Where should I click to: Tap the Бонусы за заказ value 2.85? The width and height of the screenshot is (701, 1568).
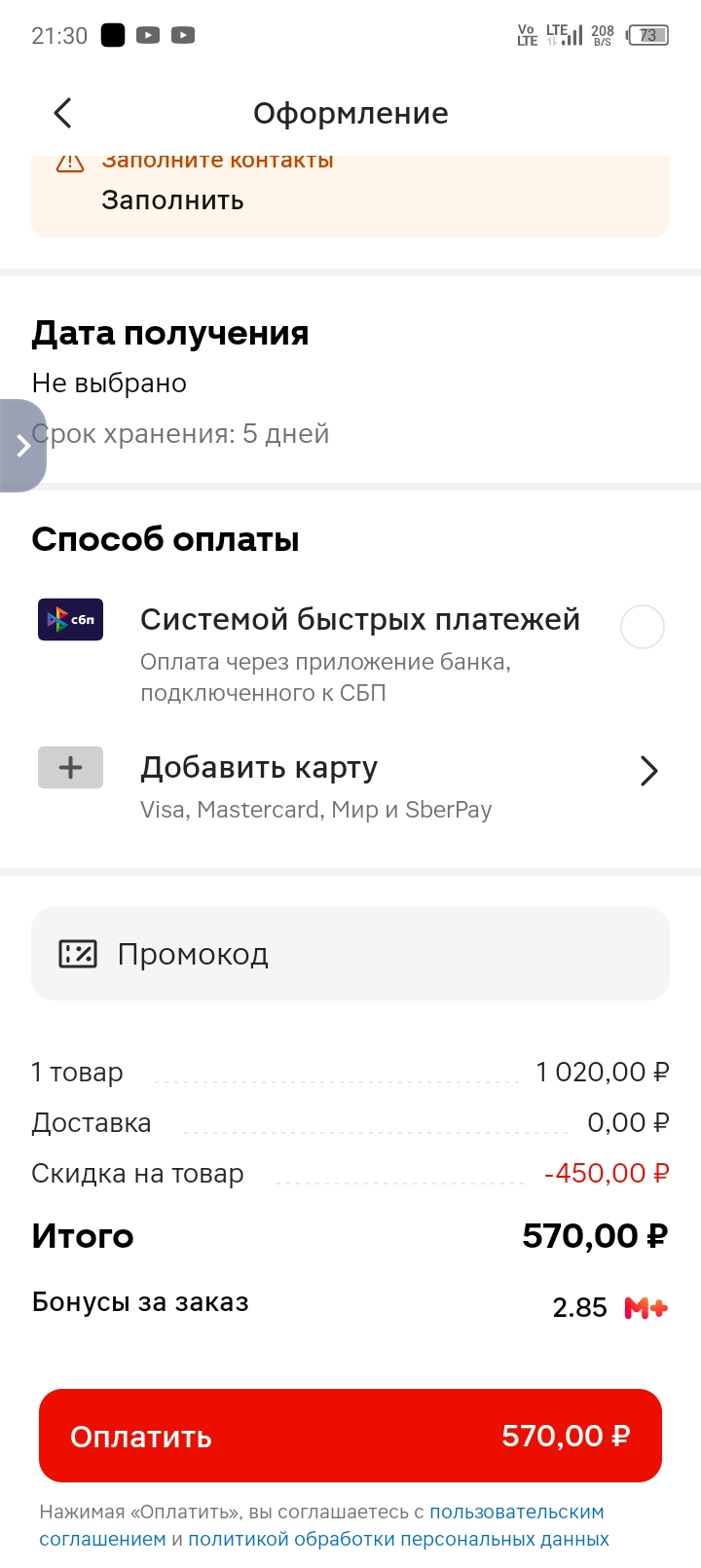(x=579, y=1307)
